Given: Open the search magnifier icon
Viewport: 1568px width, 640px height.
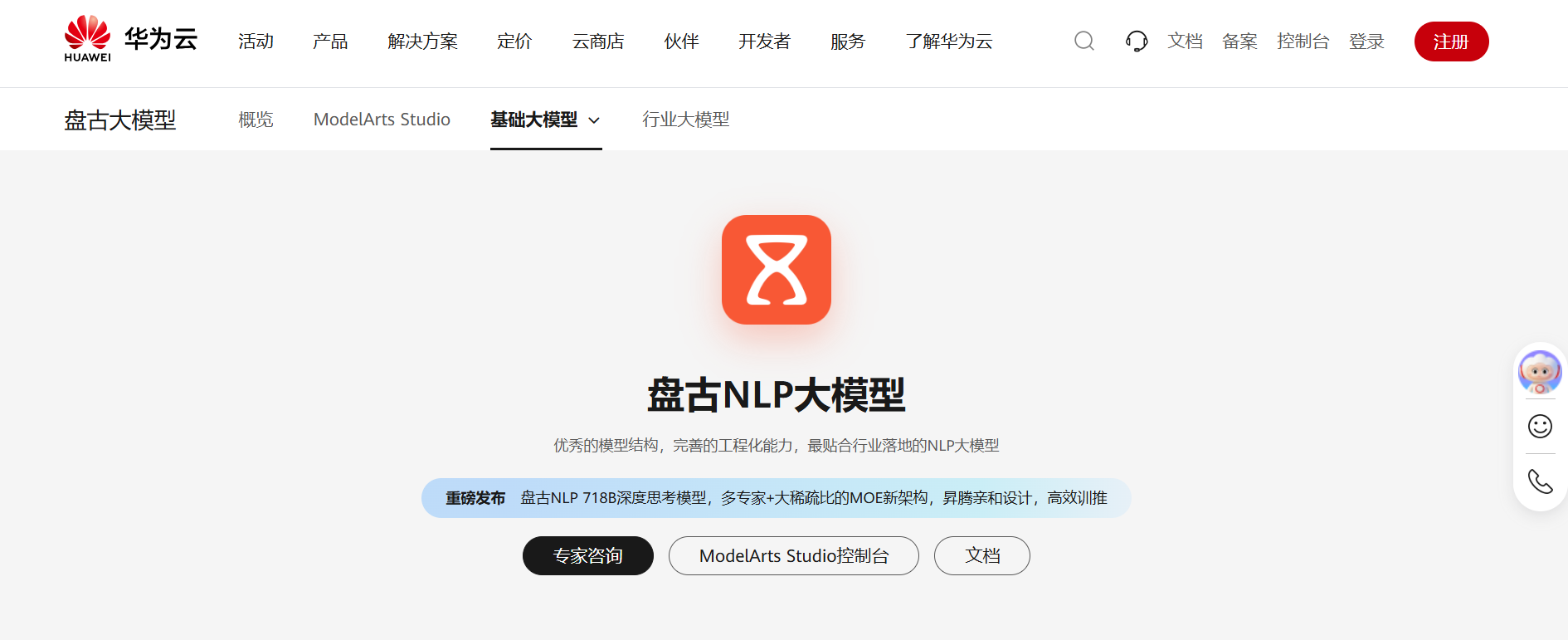Looking at the screenshot, I should [1084, 41].
